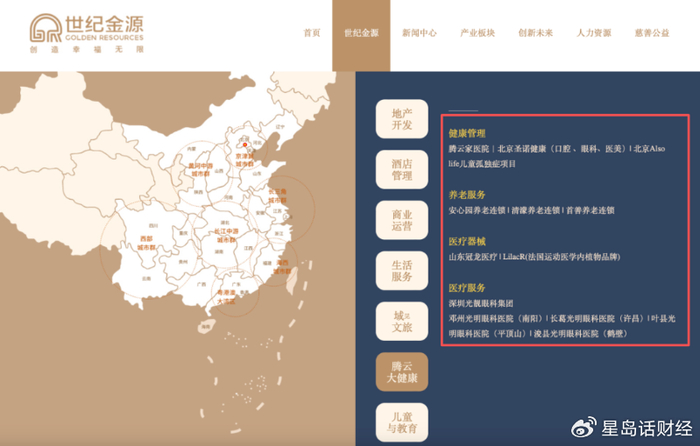This screenshot has height=446, width=700.
Task: Click the 粤港澳大湾区 map label
Action: pyautogui.click(x=226, y=297)
